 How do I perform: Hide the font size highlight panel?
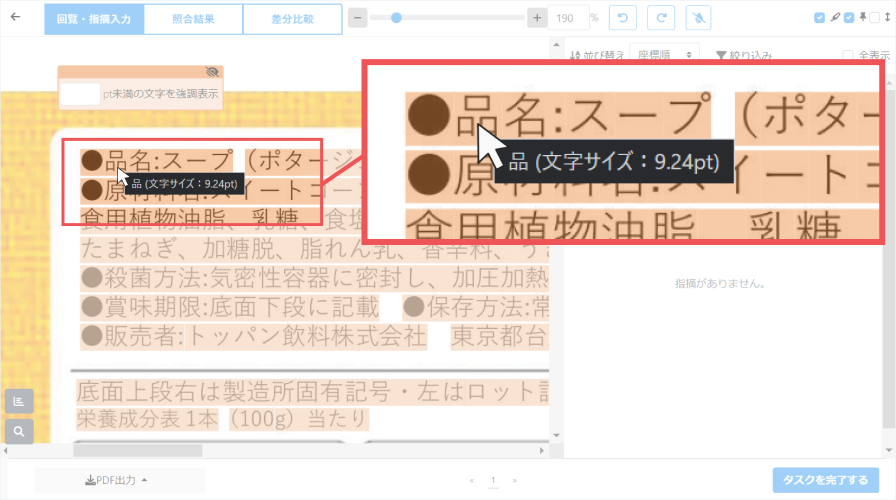click(211, 72)
